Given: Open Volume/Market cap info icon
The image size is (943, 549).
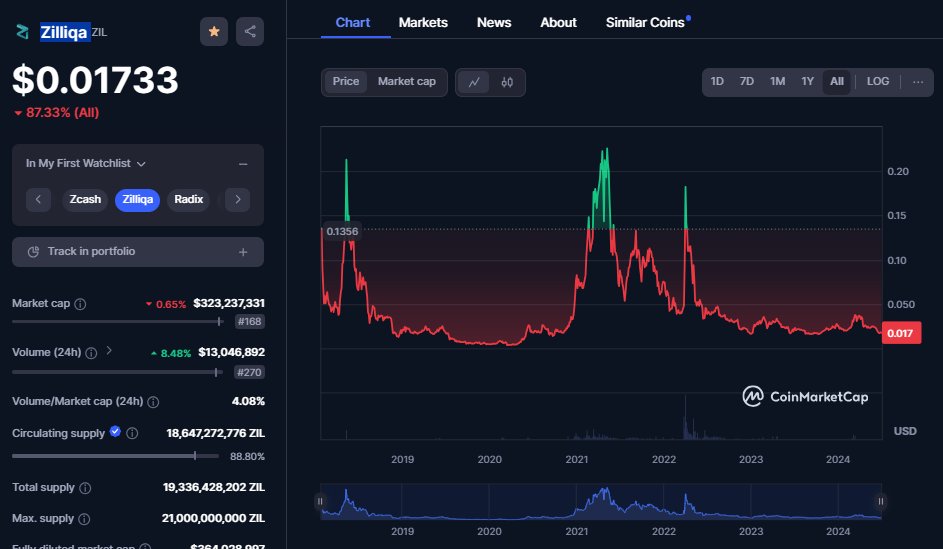Looking at the screenshot, I should click(153, 402).
